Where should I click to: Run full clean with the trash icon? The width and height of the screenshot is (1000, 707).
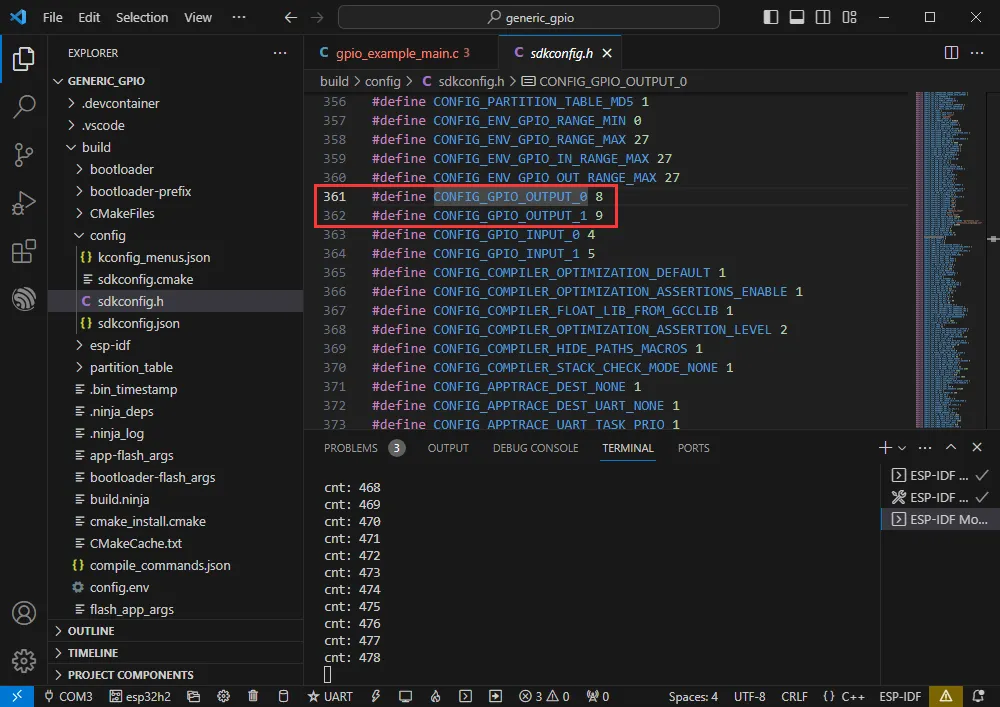[x=252, y=695]
